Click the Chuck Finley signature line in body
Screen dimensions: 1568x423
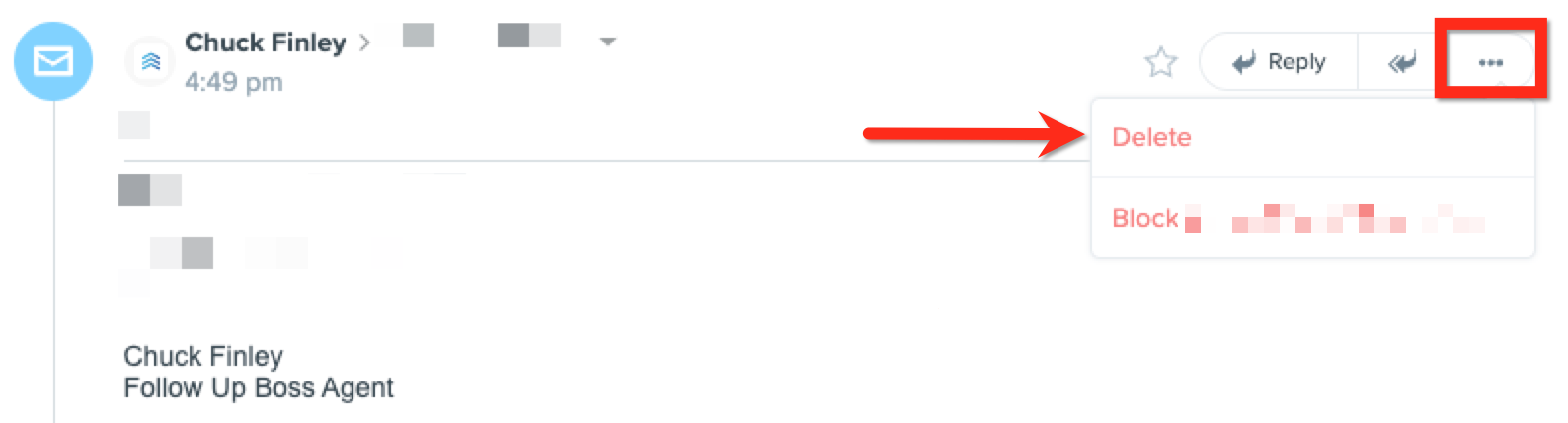point(203,356)
